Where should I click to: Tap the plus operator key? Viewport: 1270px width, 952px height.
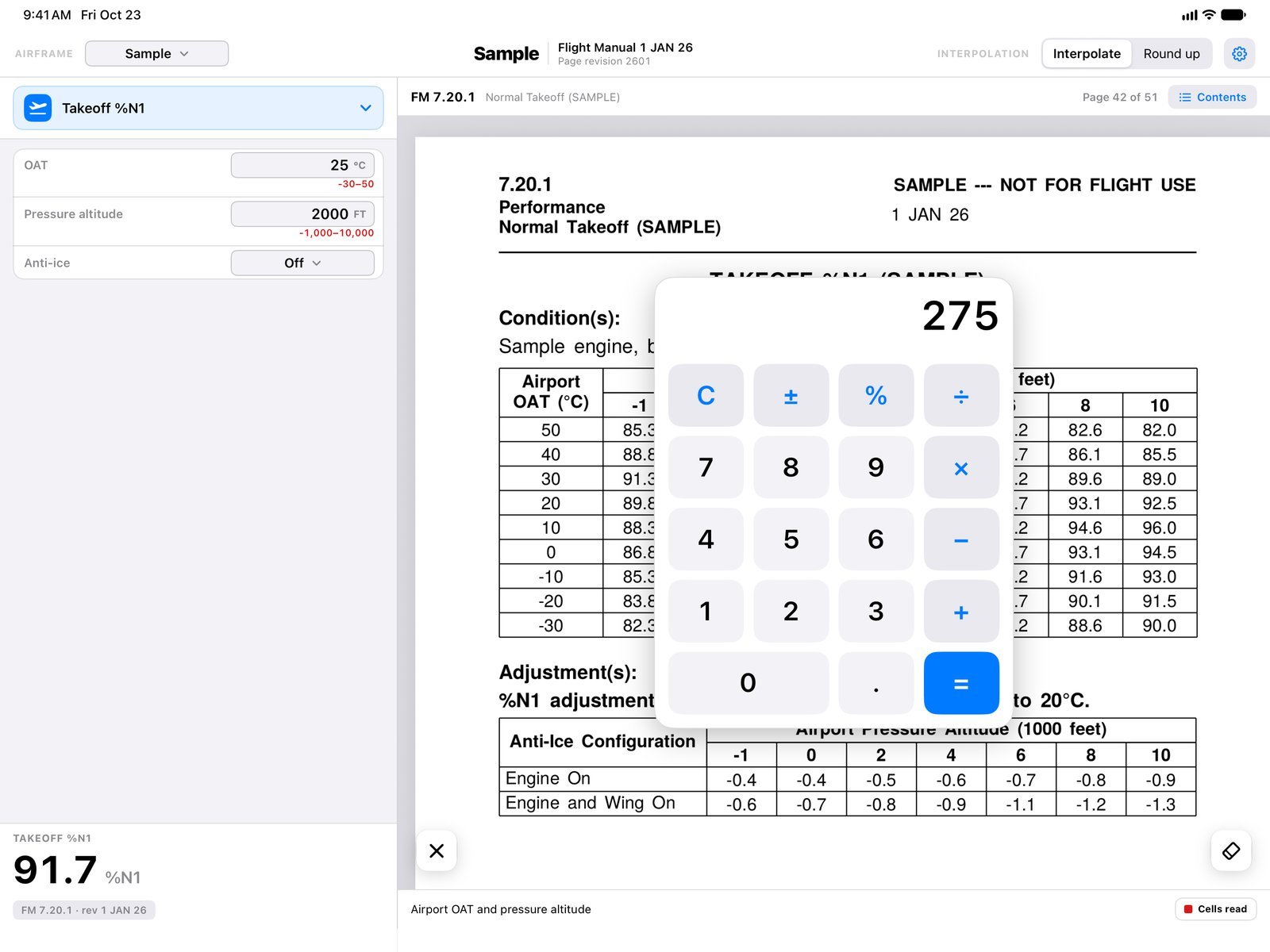click(961, 611)
